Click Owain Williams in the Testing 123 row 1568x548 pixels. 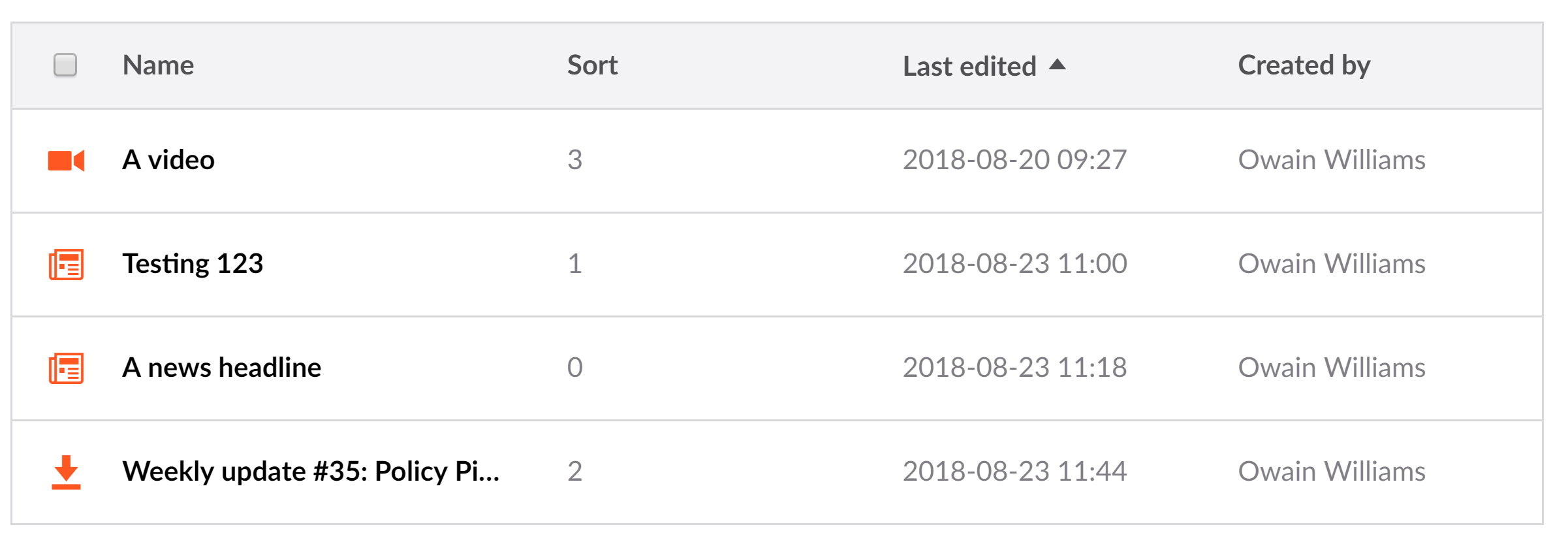click(1331, 264)
